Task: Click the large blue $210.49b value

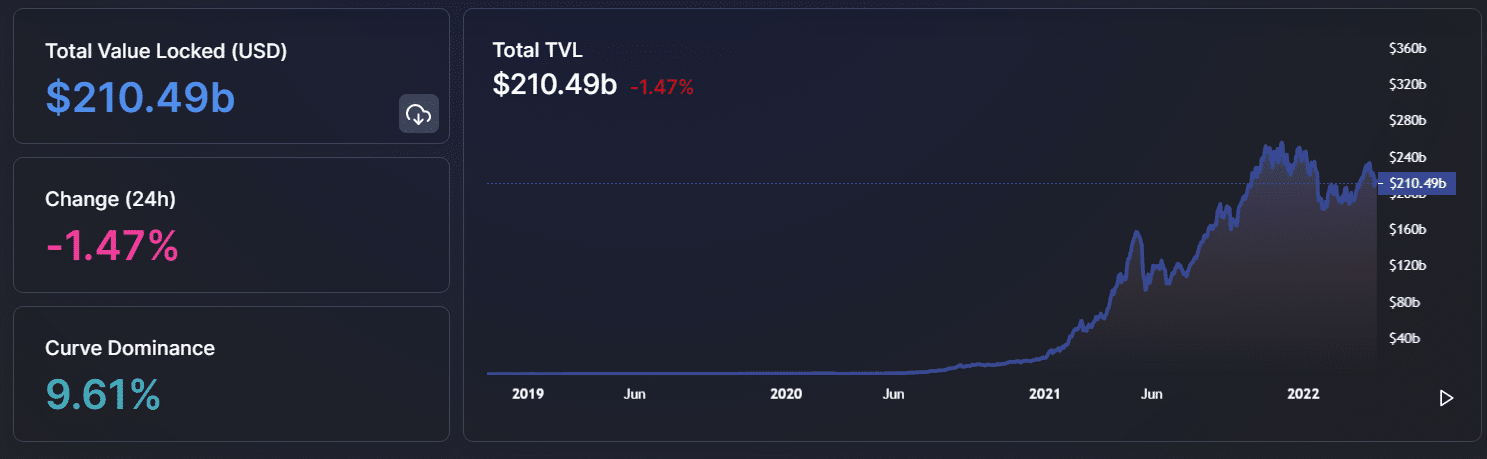Action: (x=140, y=97)
